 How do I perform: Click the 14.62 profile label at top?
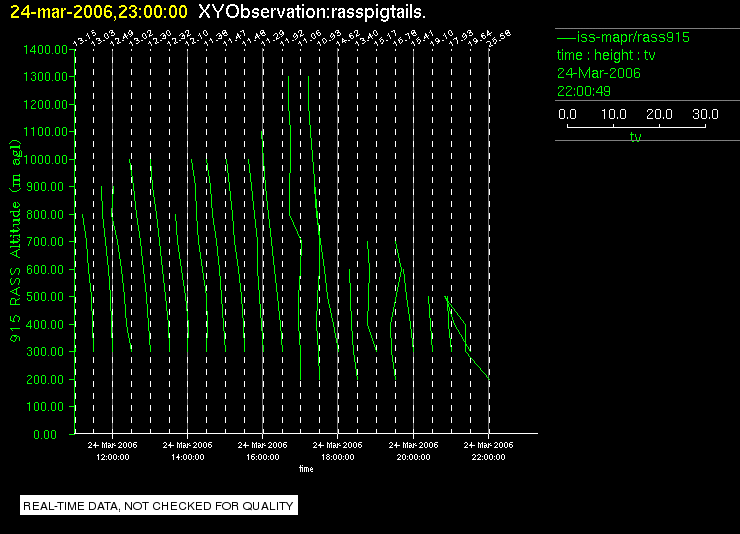347,38
